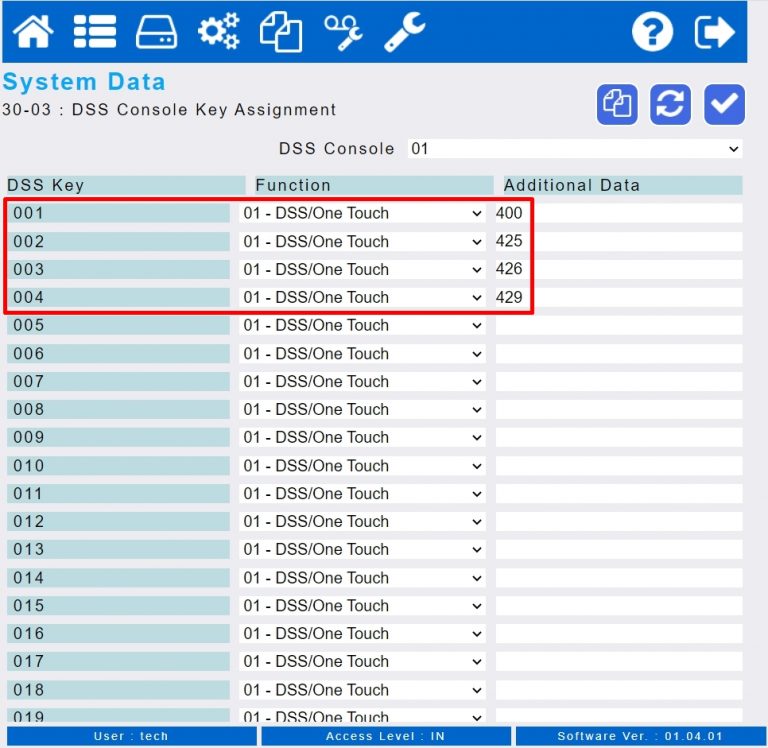This screenshot has height=748, width=768.
Task: Go to the Home icon
Action: coord(33,32)
